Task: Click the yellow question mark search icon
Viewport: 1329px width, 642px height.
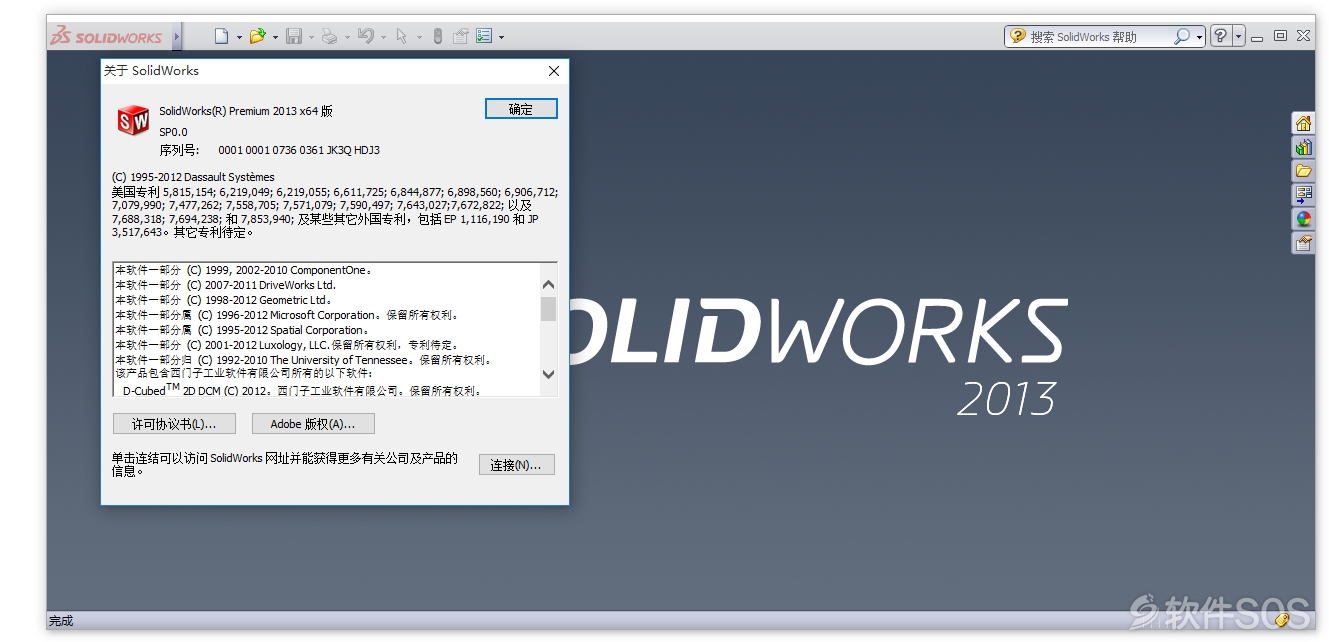Action: coord(1018,36)
